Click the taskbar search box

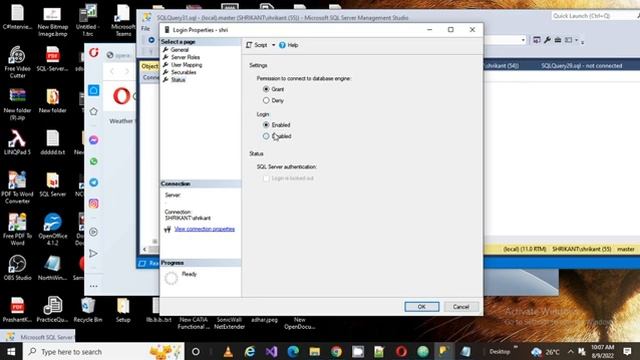pyautogui.click(x=104, y=351)
